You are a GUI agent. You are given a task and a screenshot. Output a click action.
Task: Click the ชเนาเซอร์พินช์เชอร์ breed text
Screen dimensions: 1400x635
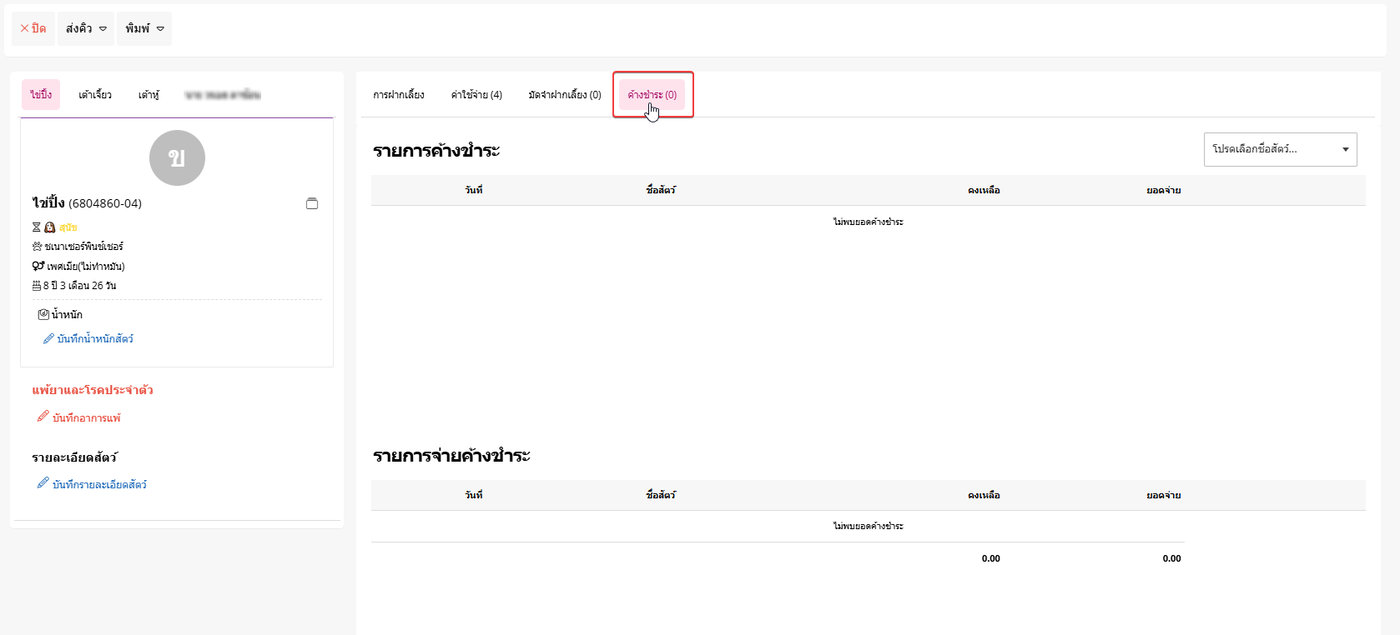(84, 246)
